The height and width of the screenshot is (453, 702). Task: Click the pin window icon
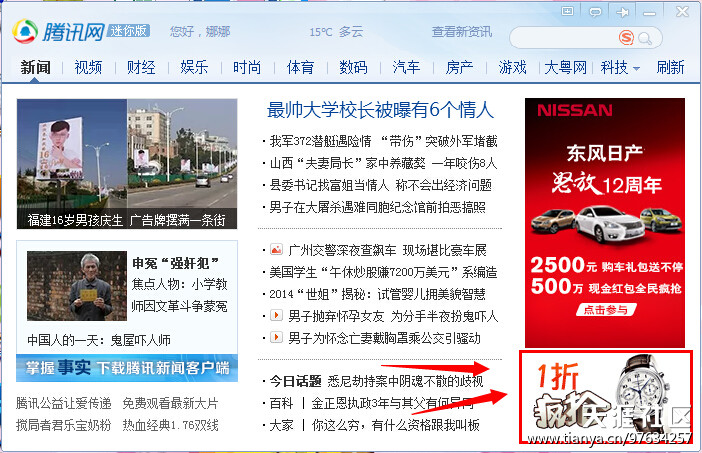point(622,12)
